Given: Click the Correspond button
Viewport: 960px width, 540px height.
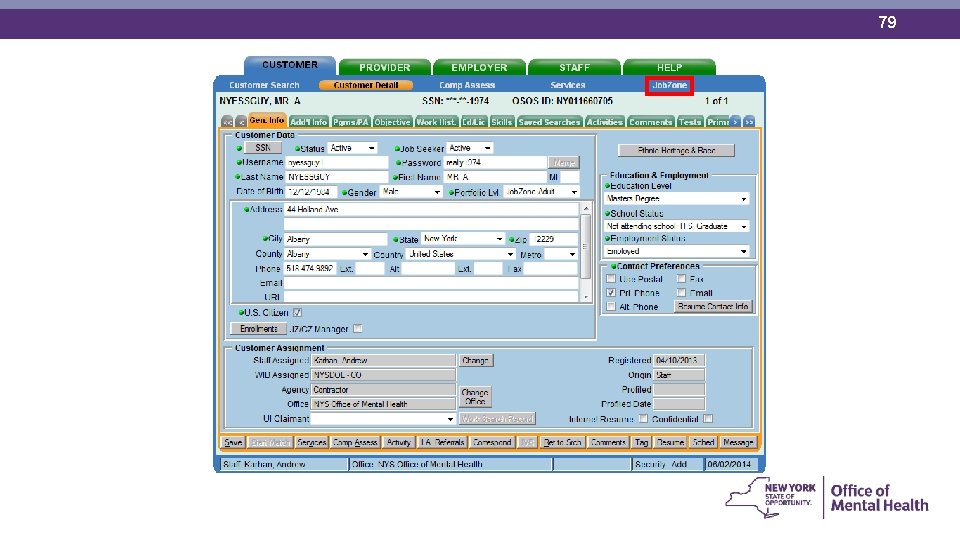Looking at the screenshot, I should (x=492, y=442).
